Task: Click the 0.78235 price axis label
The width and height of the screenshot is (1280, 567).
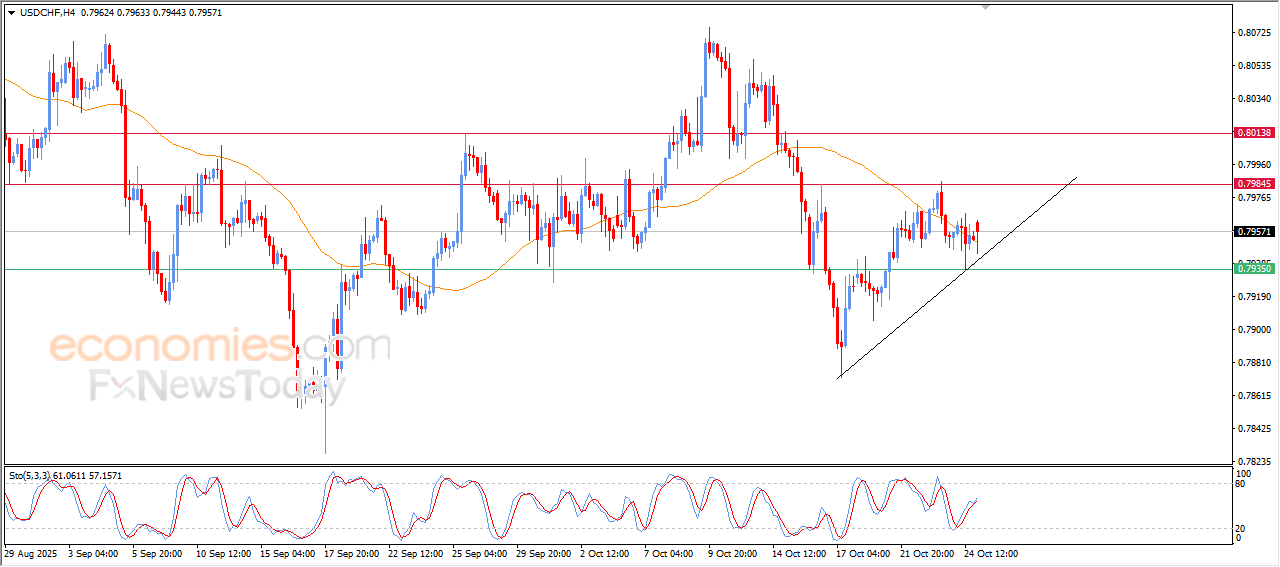Action: point(1253,461)
